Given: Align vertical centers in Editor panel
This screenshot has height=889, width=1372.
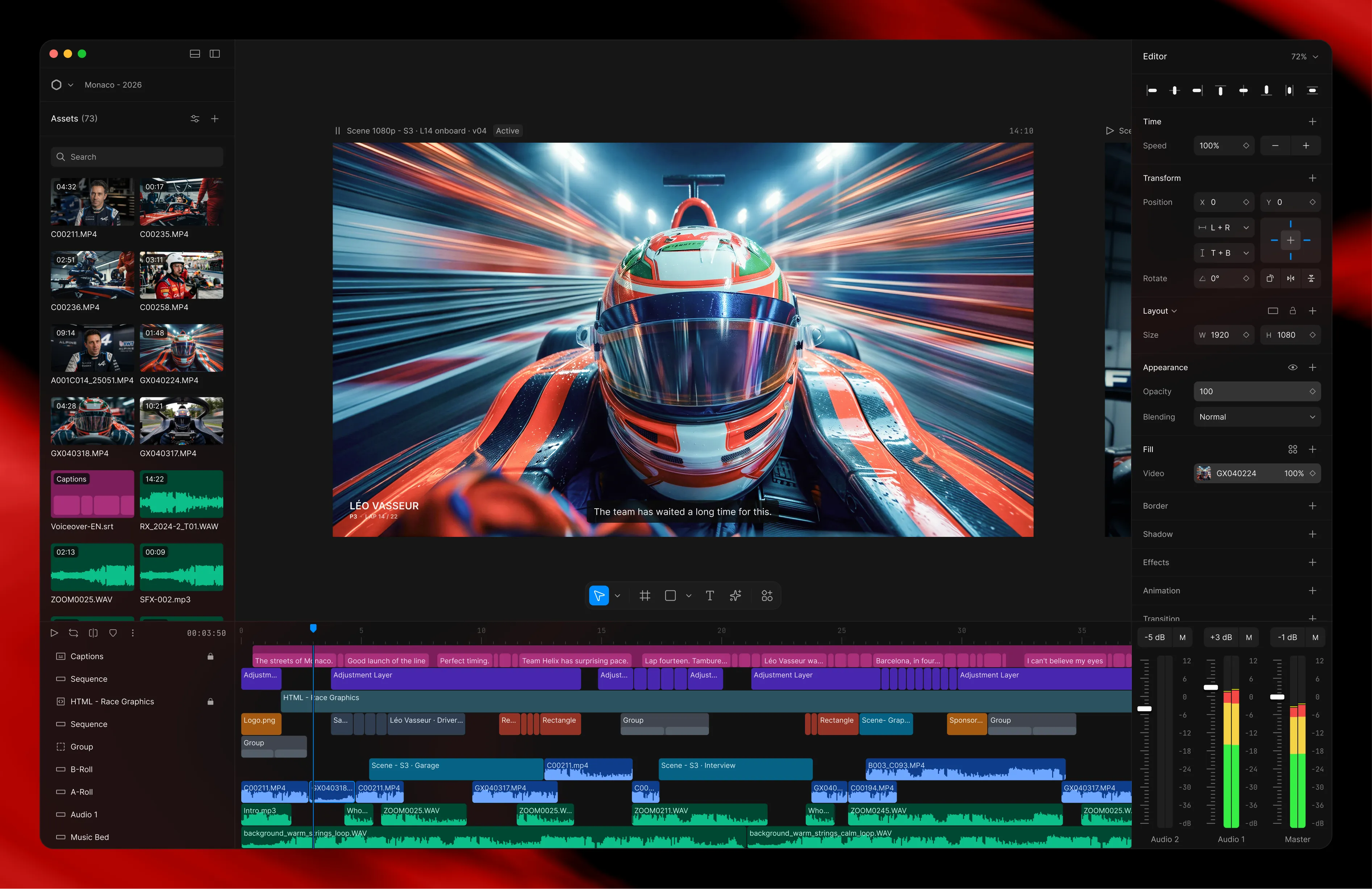Looking at the screenshot, I should click(1243, 91).
